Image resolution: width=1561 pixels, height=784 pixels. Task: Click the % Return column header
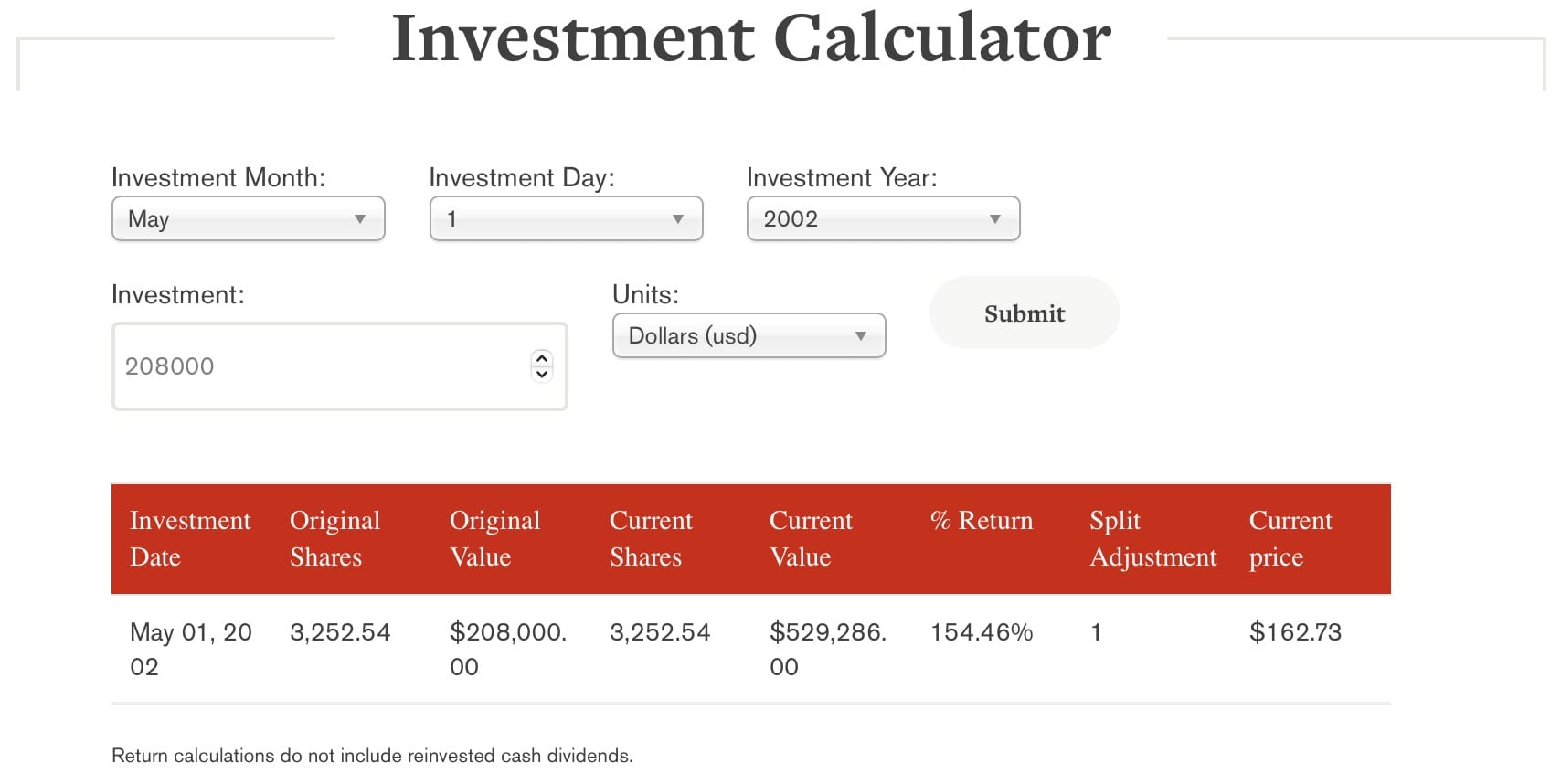pos(982,521)
